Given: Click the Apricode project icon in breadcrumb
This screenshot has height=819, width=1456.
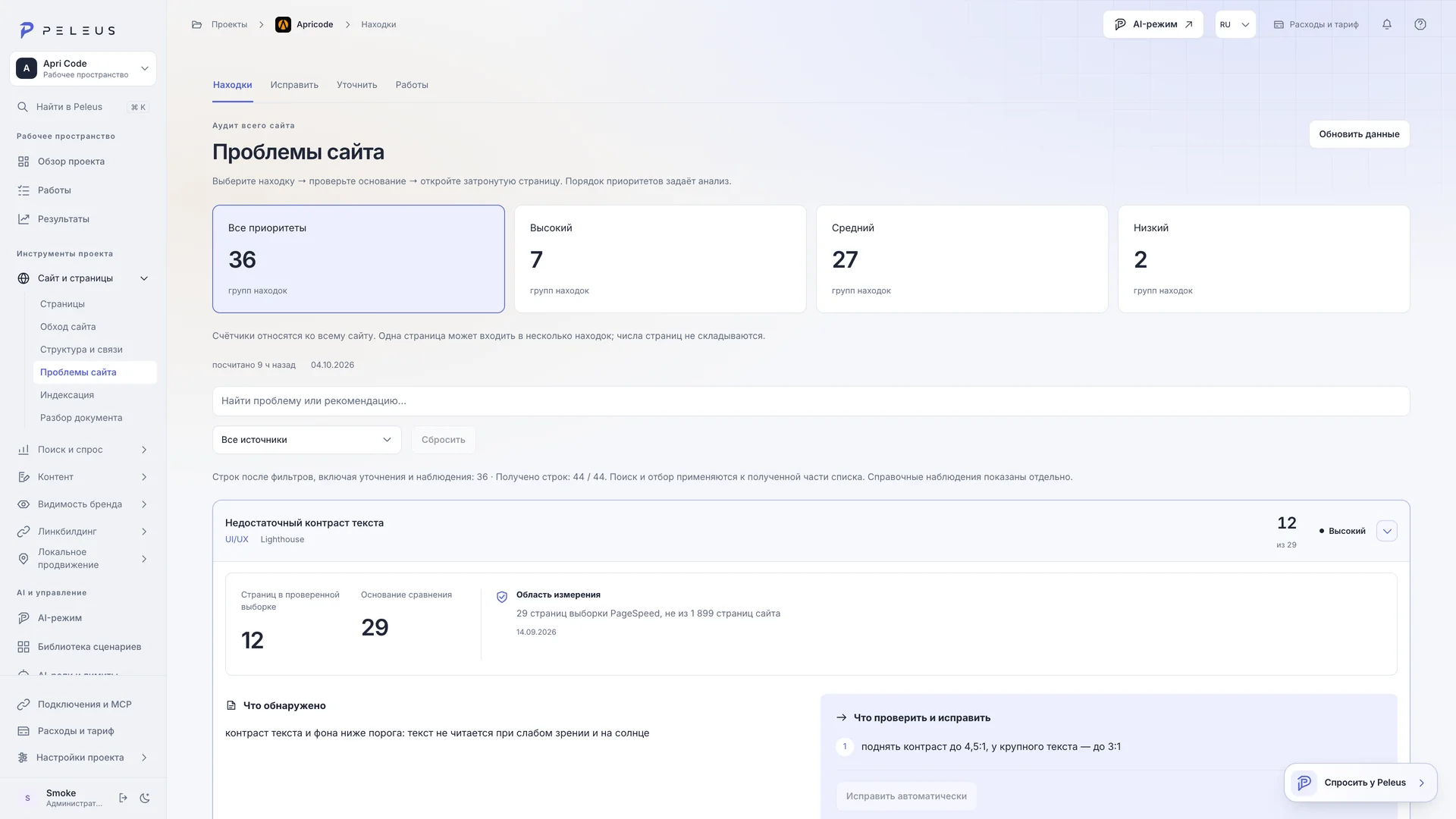Looking at the screenshot, I should coord(283,24).
